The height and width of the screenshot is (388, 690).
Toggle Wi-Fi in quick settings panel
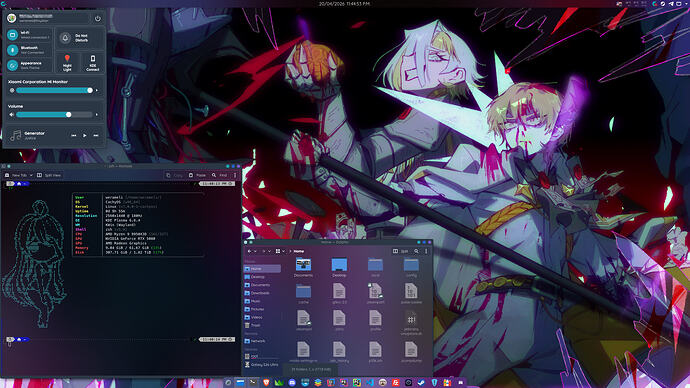click(12, 35)
